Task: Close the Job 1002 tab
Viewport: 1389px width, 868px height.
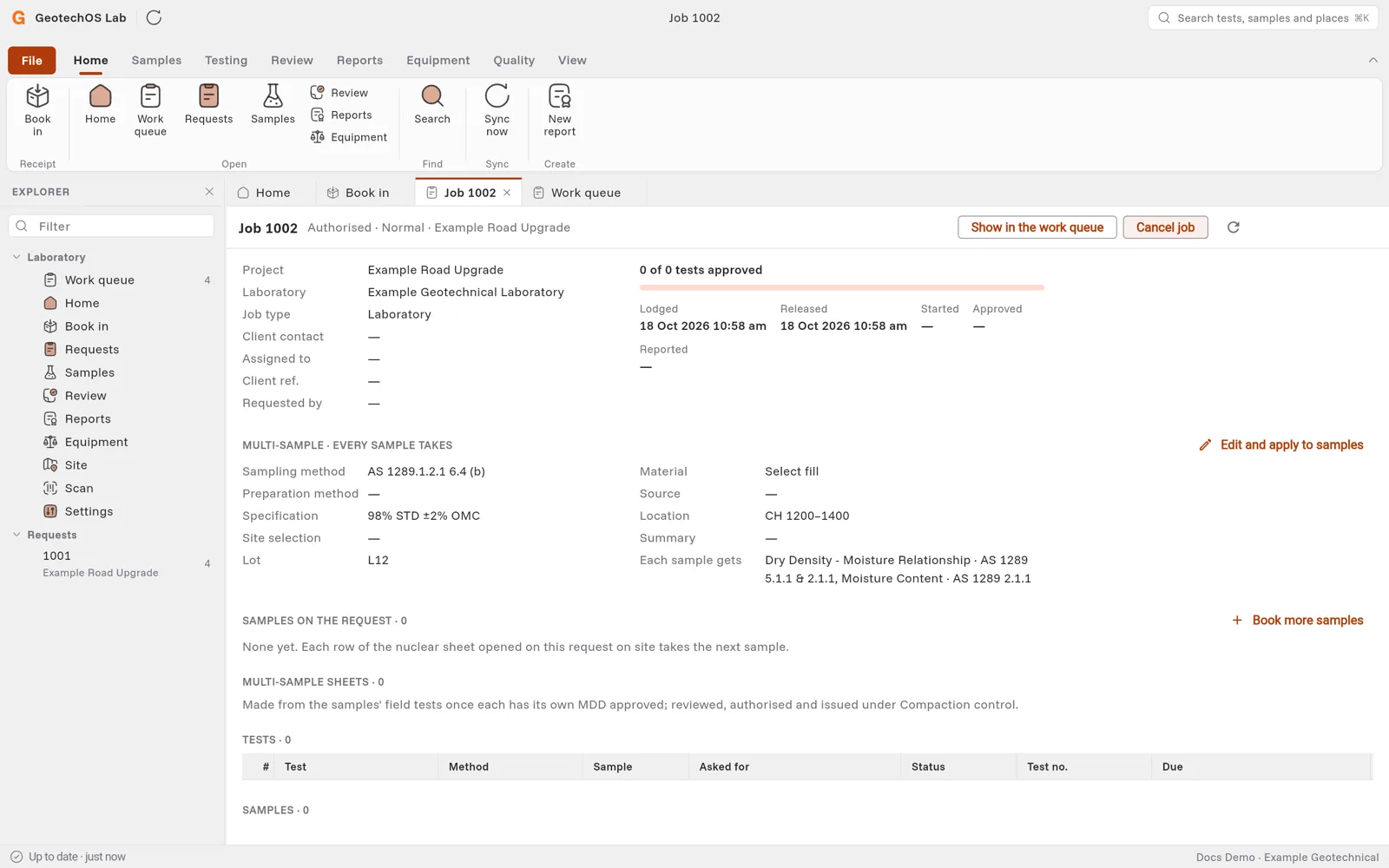Action: point(507,193)
